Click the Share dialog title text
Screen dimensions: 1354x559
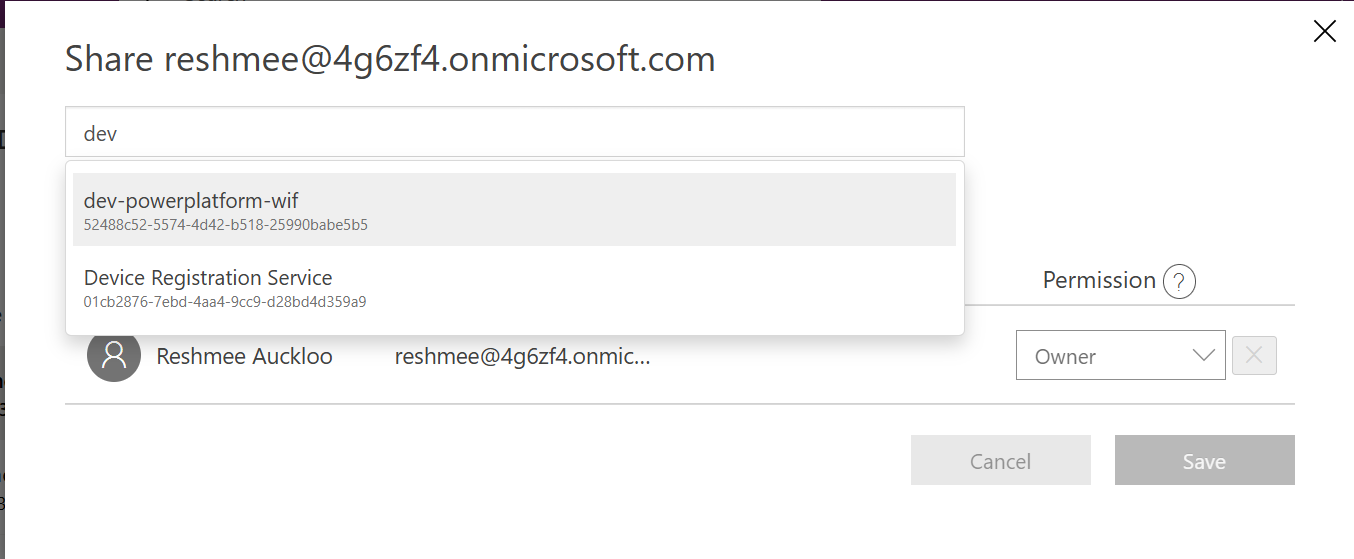[x=390, y=60]
